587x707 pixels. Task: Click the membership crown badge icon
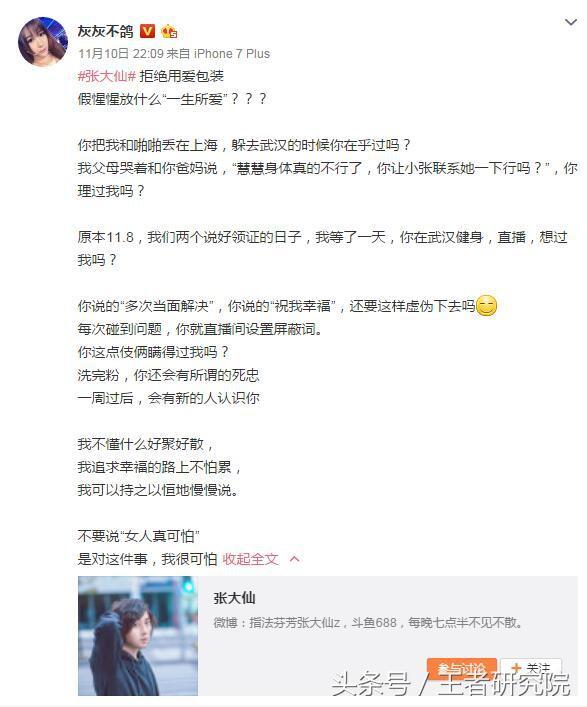[x=169, y=31]
